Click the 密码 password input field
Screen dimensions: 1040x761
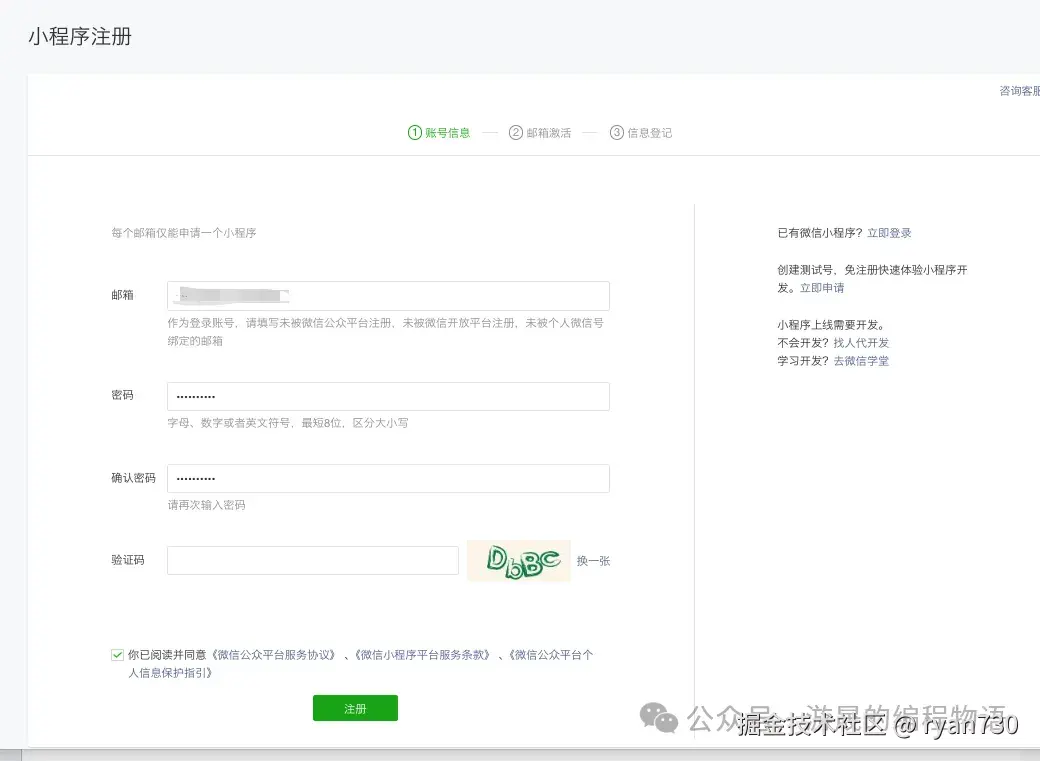(x=388, y=396)
